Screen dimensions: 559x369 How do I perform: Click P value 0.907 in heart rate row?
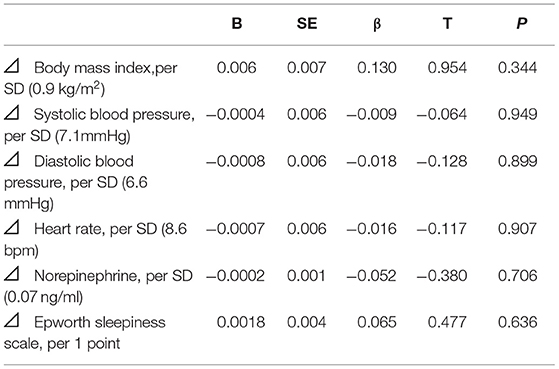517,229
